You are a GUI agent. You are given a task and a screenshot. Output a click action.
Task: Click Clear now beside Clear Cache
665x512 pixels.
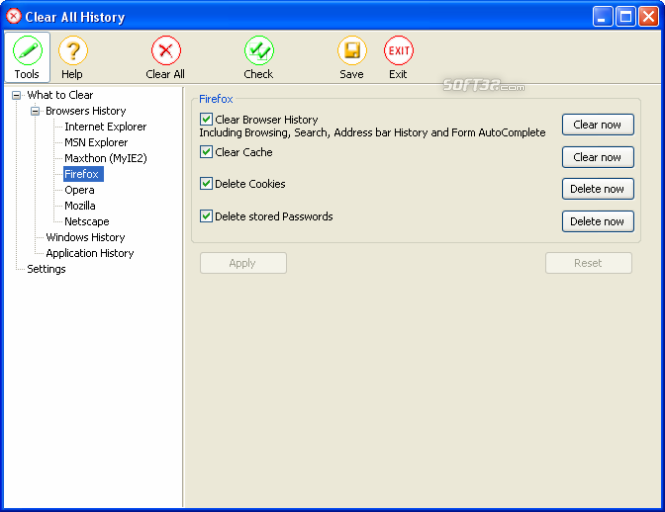tap(598, 157)
